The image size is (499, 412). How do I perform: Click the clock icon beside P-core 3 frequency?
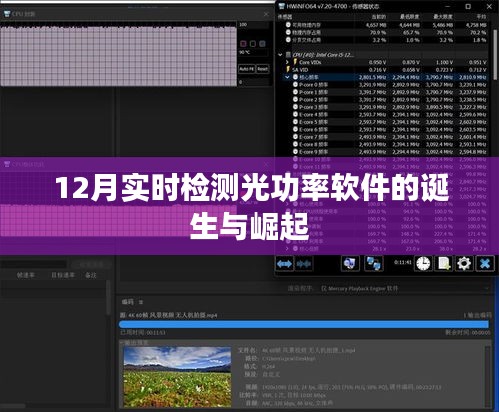click(x=295, y=107)
